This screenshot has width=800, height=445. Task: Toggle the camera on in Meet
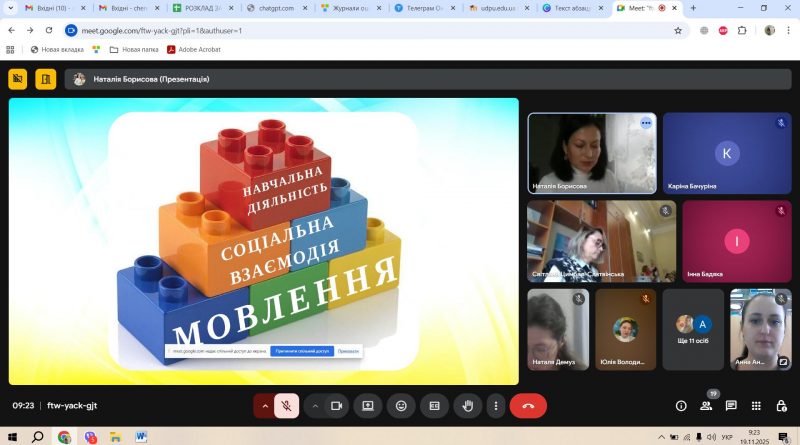coord(336,406)
